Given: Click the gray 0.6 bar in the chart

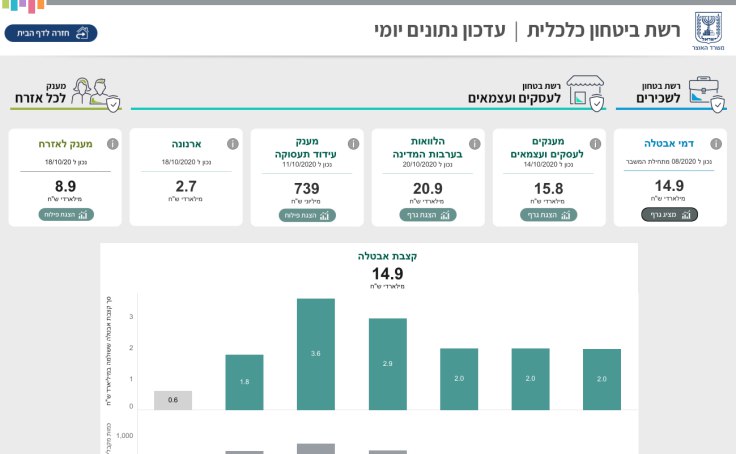Looking at the screenshot, I should [x=173, y=400].
